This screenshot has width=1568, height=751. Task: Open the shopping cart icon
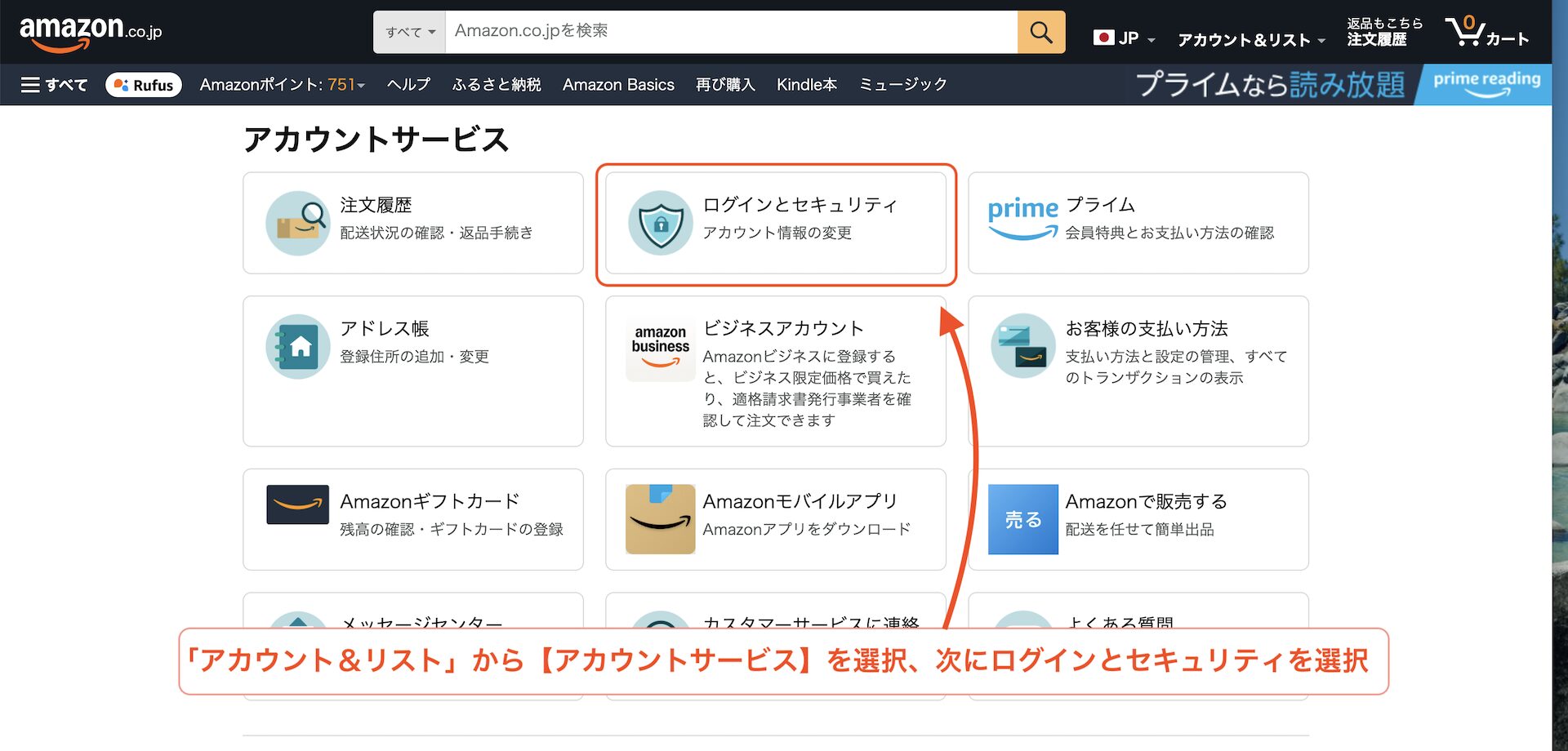tap(1485, 33)
